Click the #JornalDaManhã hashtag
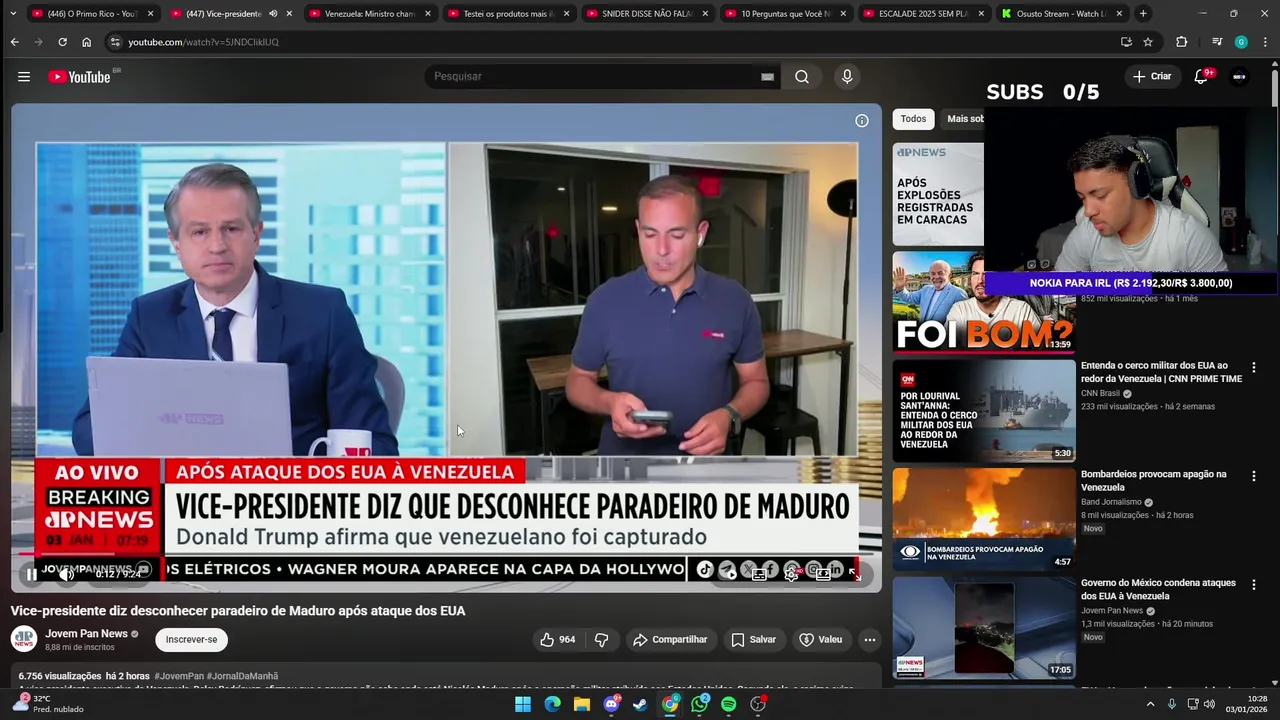This screenshot has height=720, width=1280. [242, 677]
